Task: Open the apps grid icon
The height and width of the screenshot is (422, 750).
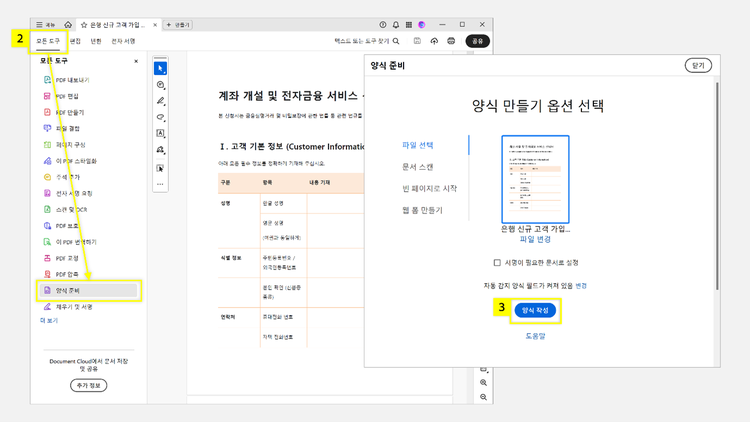Action: click(408, 25)
